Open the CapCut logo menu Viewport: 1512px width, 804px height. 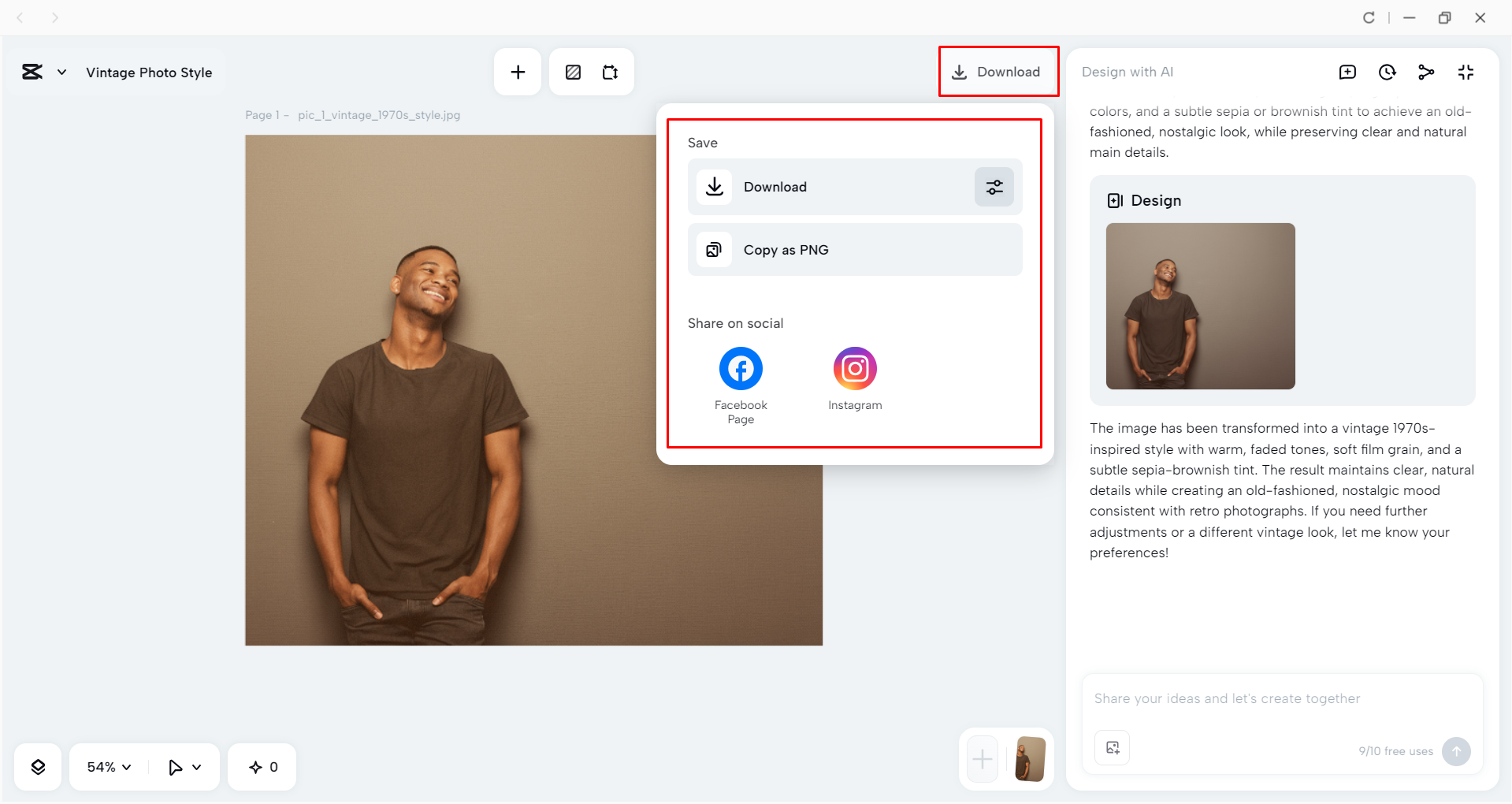coord(32,73)
